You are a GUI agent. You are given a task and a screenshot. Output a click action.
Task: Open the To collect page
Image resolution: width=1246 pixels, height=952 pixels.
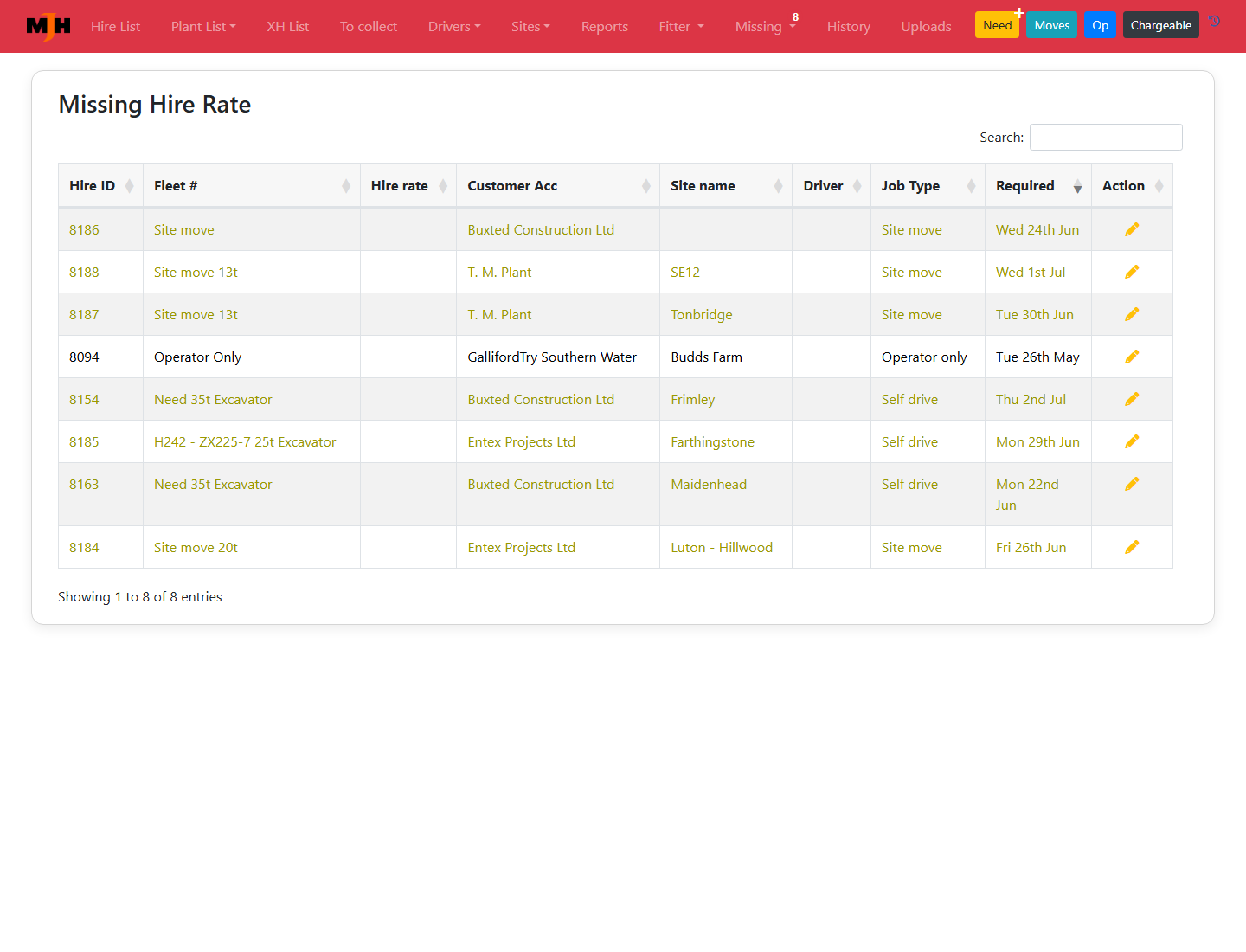tap(369, 27)
